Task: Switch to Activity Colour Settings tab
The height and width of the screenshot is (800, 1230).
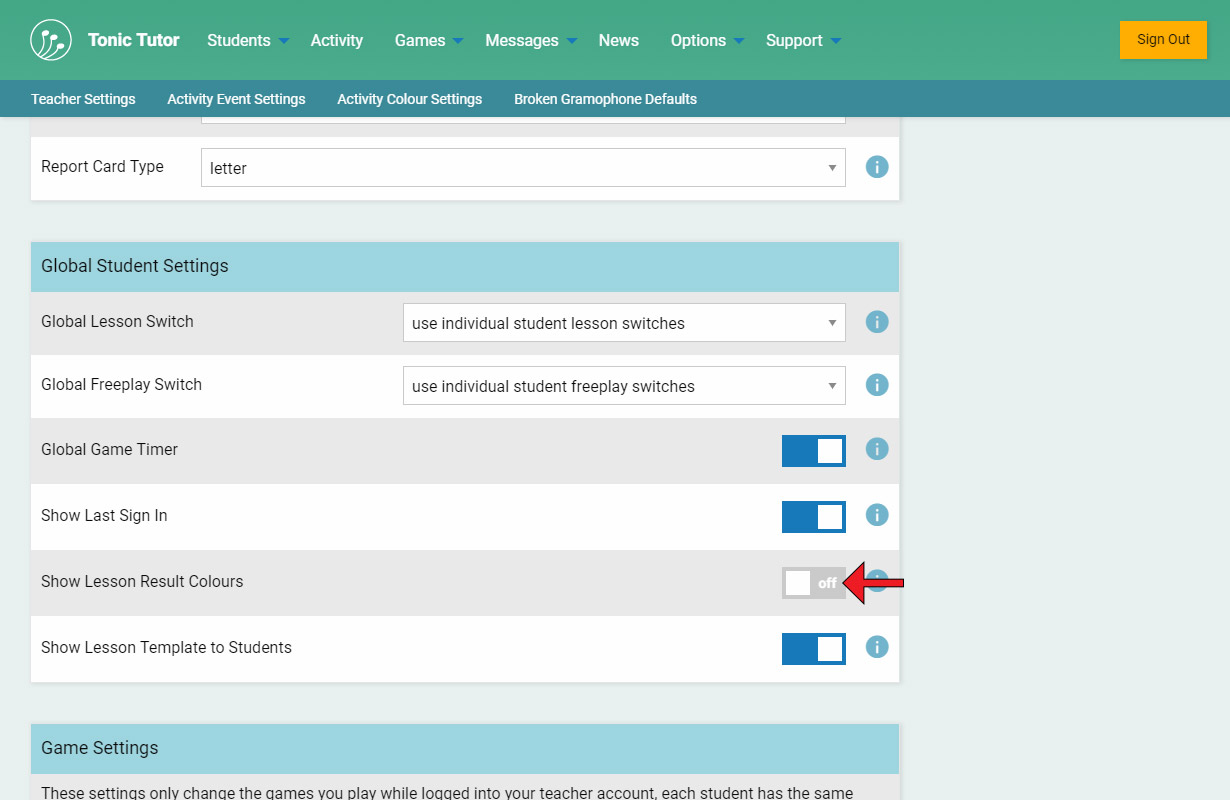Action: 409,99
